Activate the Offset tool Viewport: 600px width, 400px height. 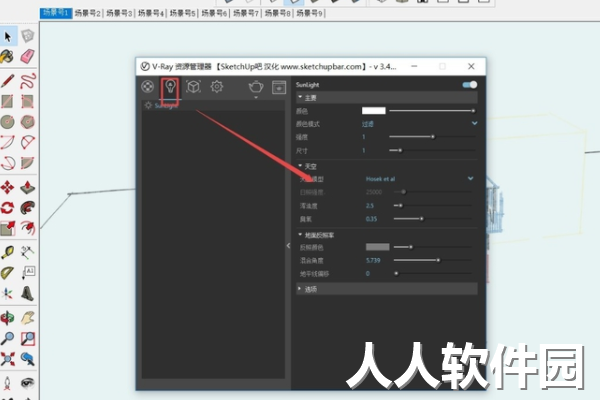pyautogui.click(x=28, y=228)
